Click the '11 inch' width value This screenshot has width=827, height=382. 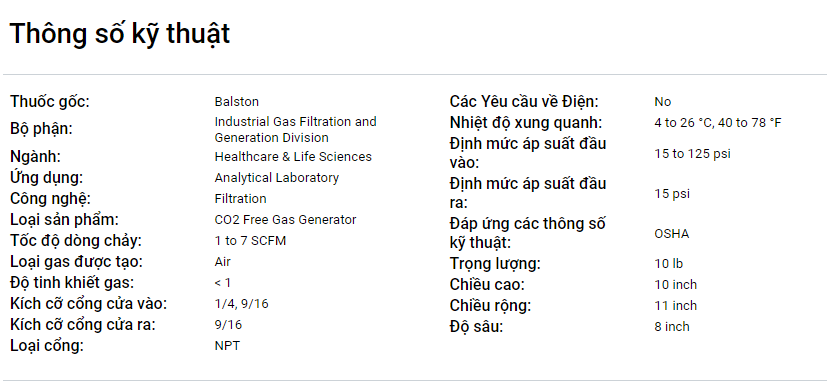[x=675, y=305]
